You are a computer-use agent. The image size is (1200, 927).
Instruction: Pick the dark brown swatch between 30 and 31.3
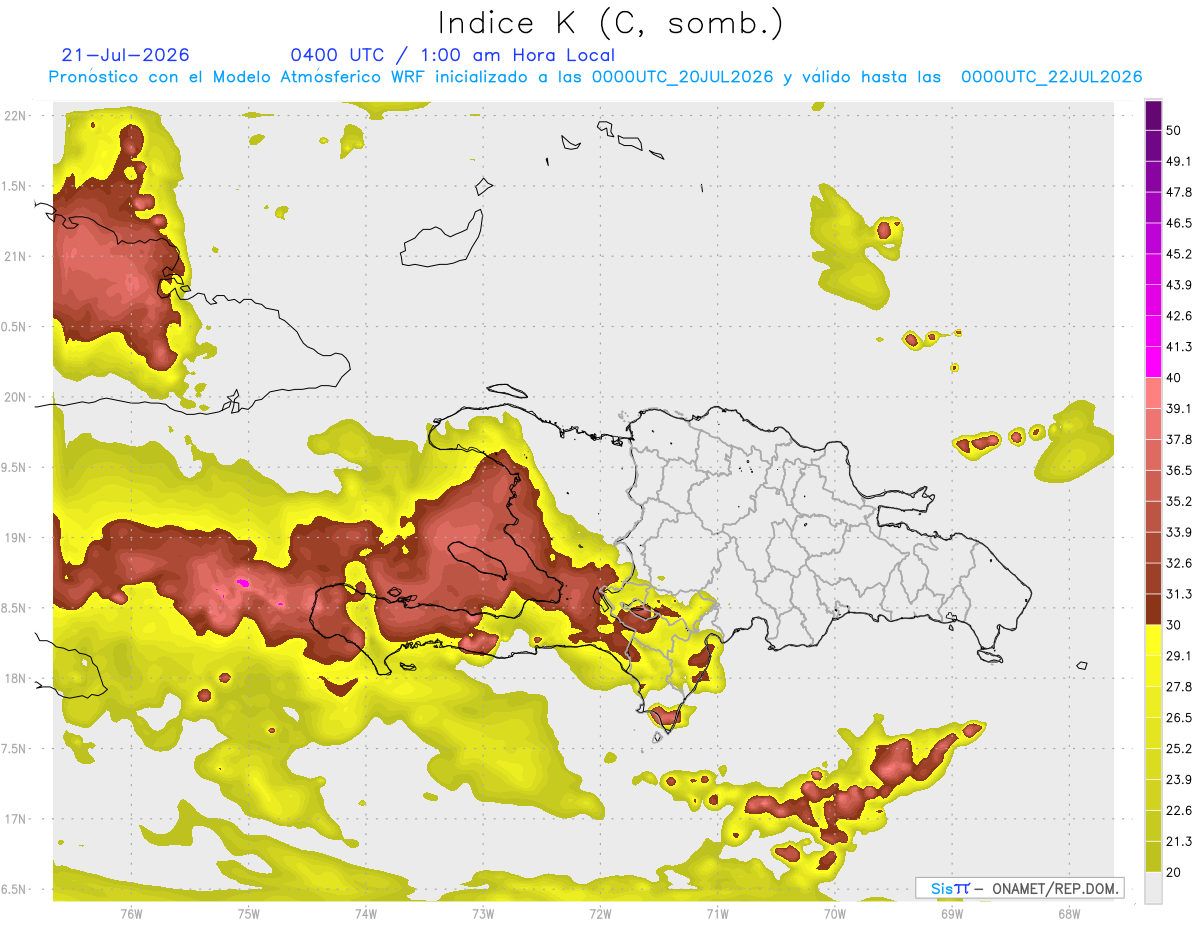click(1153, 610)
